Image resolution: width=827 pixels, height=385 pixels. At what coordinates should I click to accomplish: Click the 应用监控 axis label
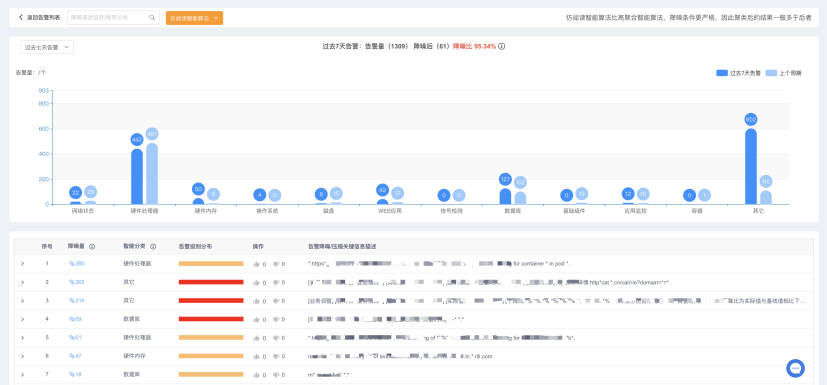[x=636, y=211]
